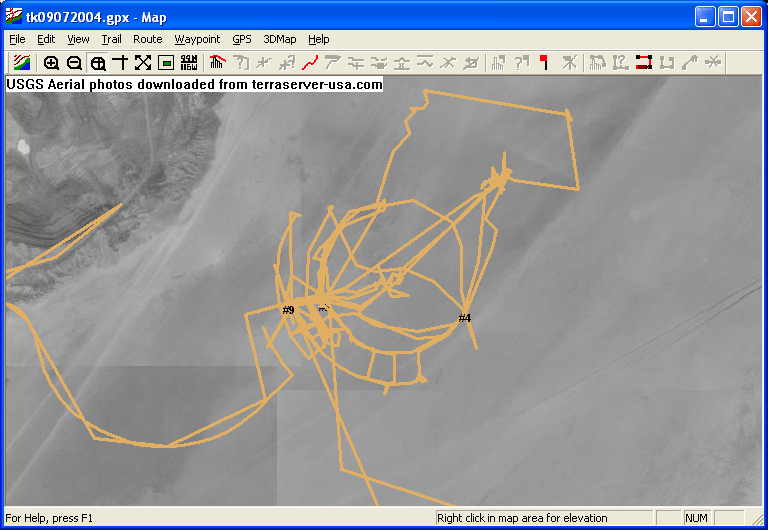Open the Route menu
The image size is (768, 530).
(147, 39)
